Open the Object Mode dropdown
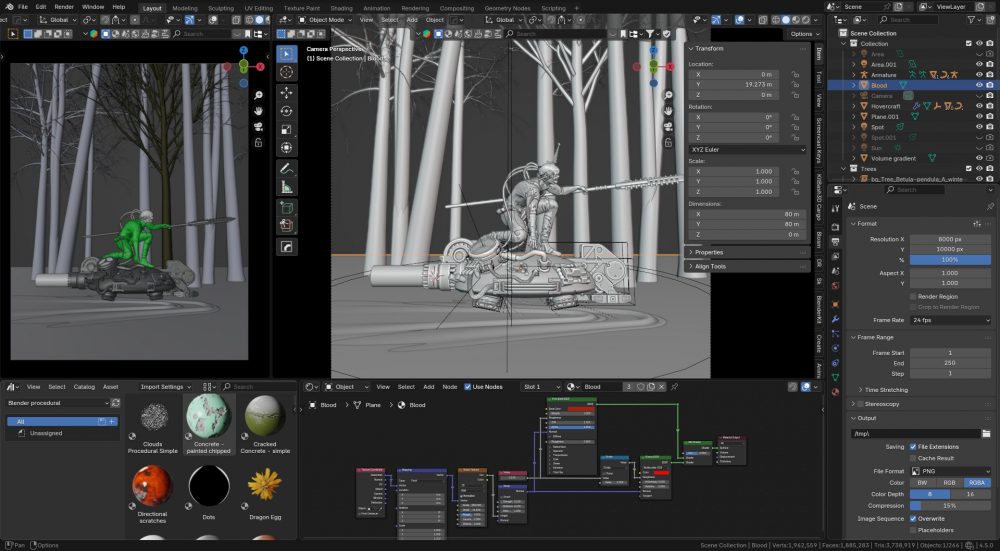This screenshot has width=1000, height=551. (326, 20)
